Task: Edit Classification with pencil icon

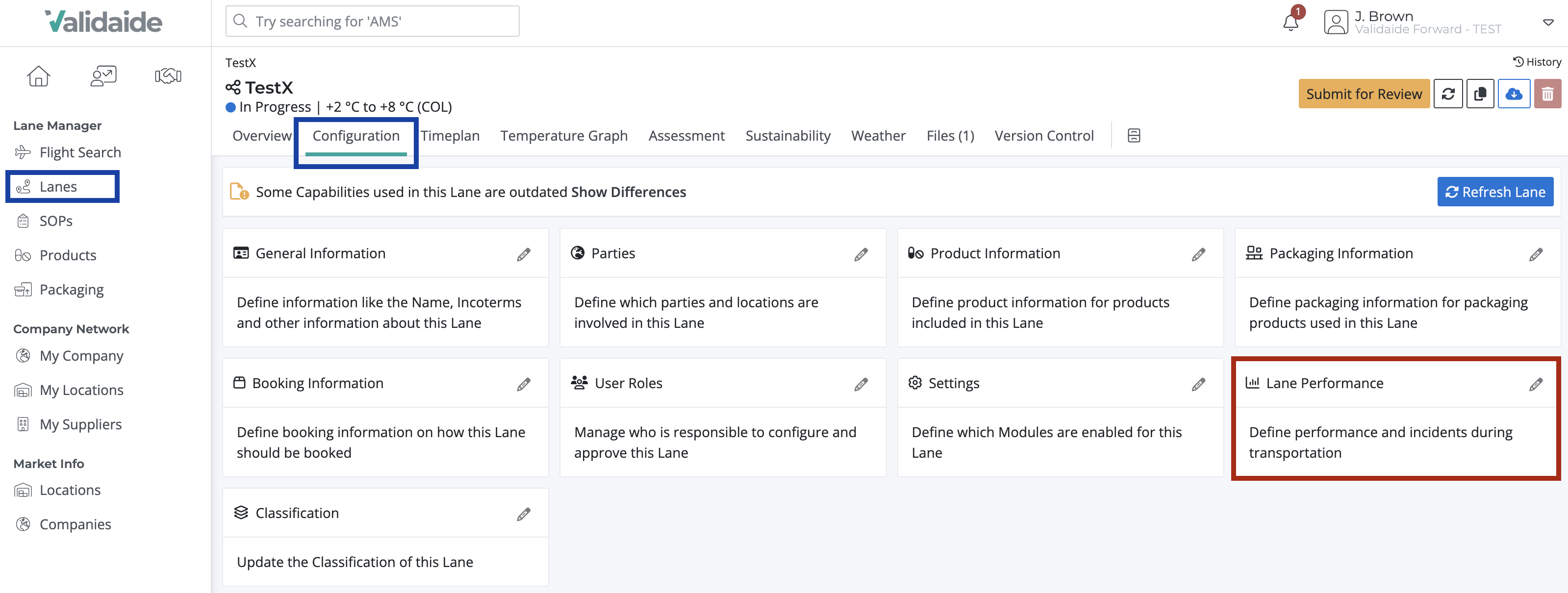Action: 524,514
